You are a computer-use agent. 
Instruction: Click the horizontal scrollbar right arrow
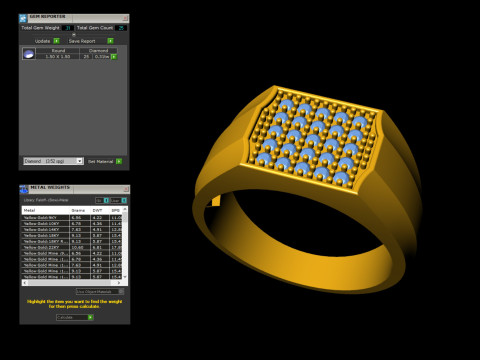119,283
